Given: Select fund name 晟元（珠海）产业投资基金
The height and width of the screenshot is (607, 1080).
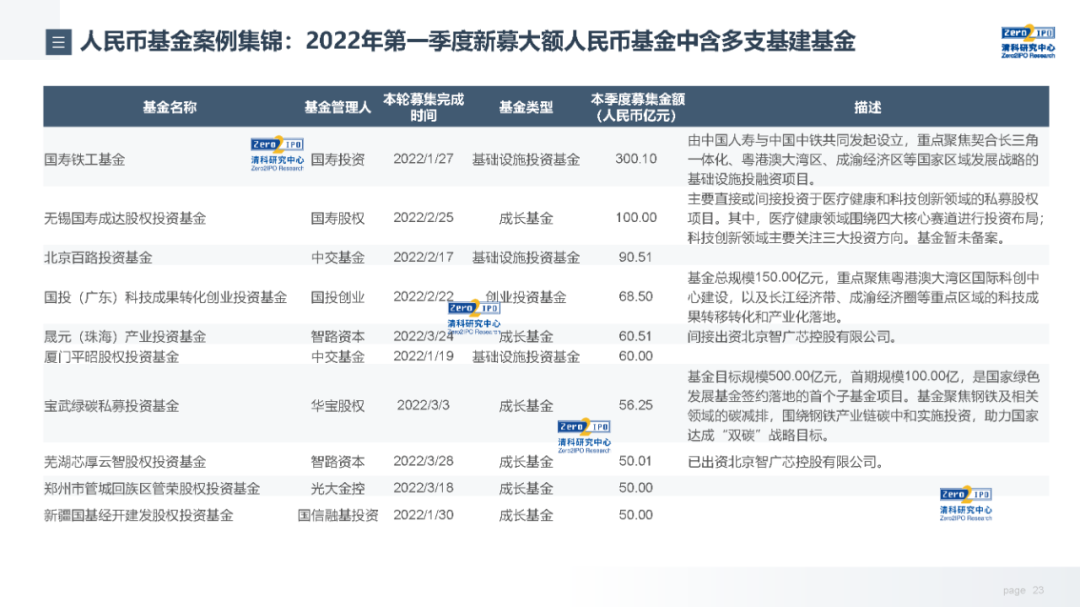Looking at the screenshot, I should (125, 337).
